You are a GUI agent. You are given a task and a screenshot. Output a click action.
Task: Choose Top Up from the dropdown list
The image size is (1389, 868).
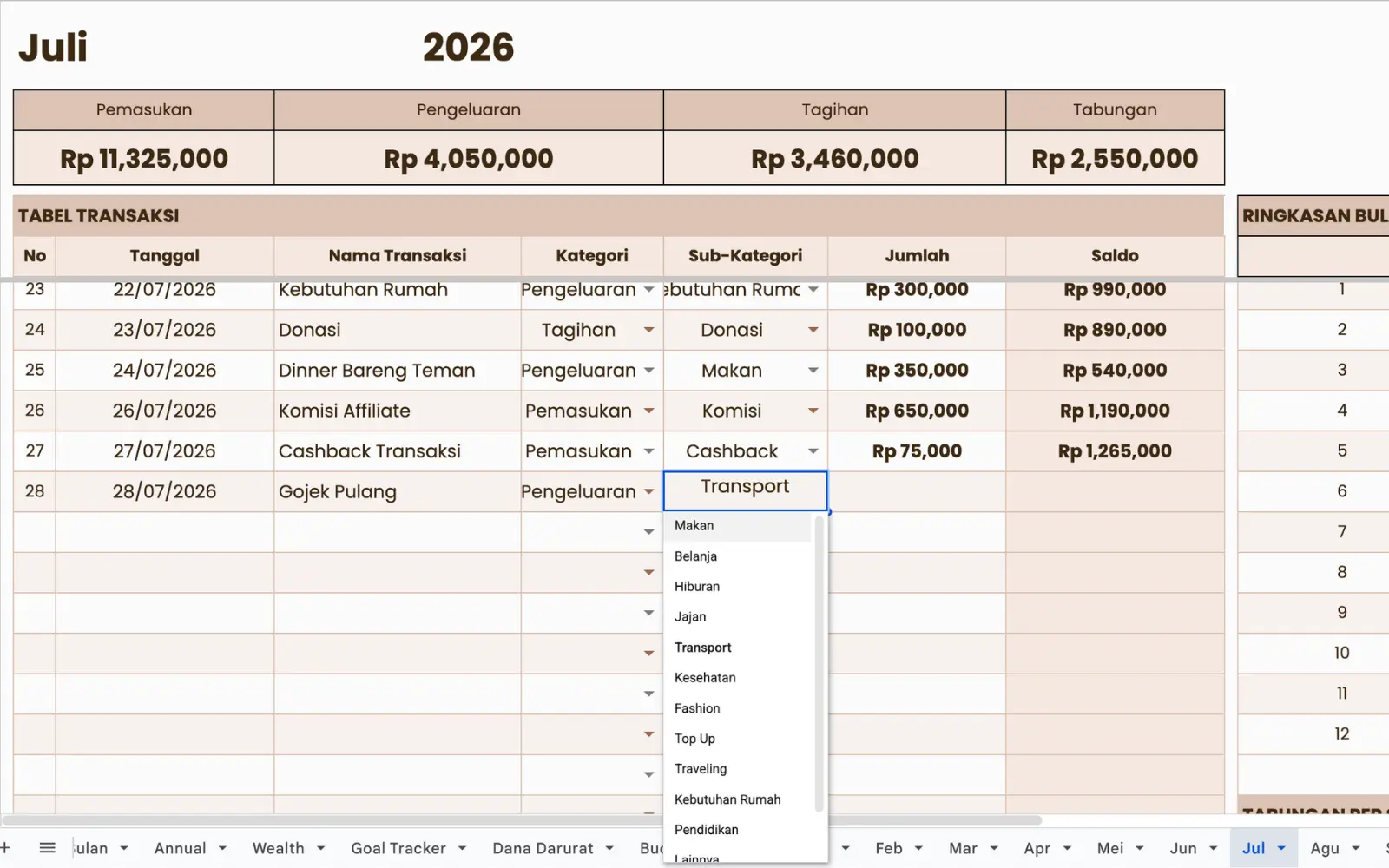tap(738, 739)
